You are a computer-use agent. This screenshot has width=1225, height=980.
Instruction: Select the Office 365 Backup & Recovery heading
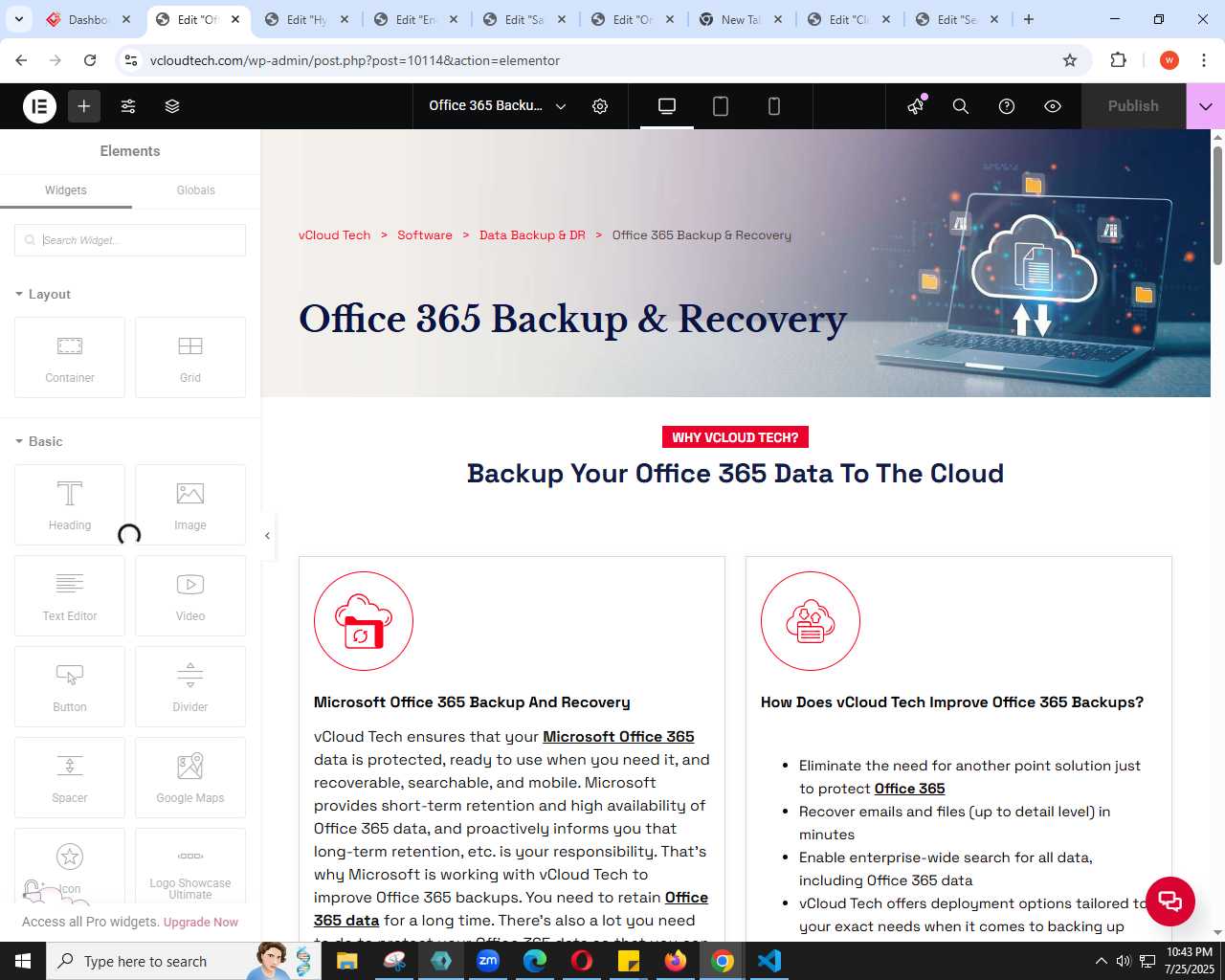572,320
